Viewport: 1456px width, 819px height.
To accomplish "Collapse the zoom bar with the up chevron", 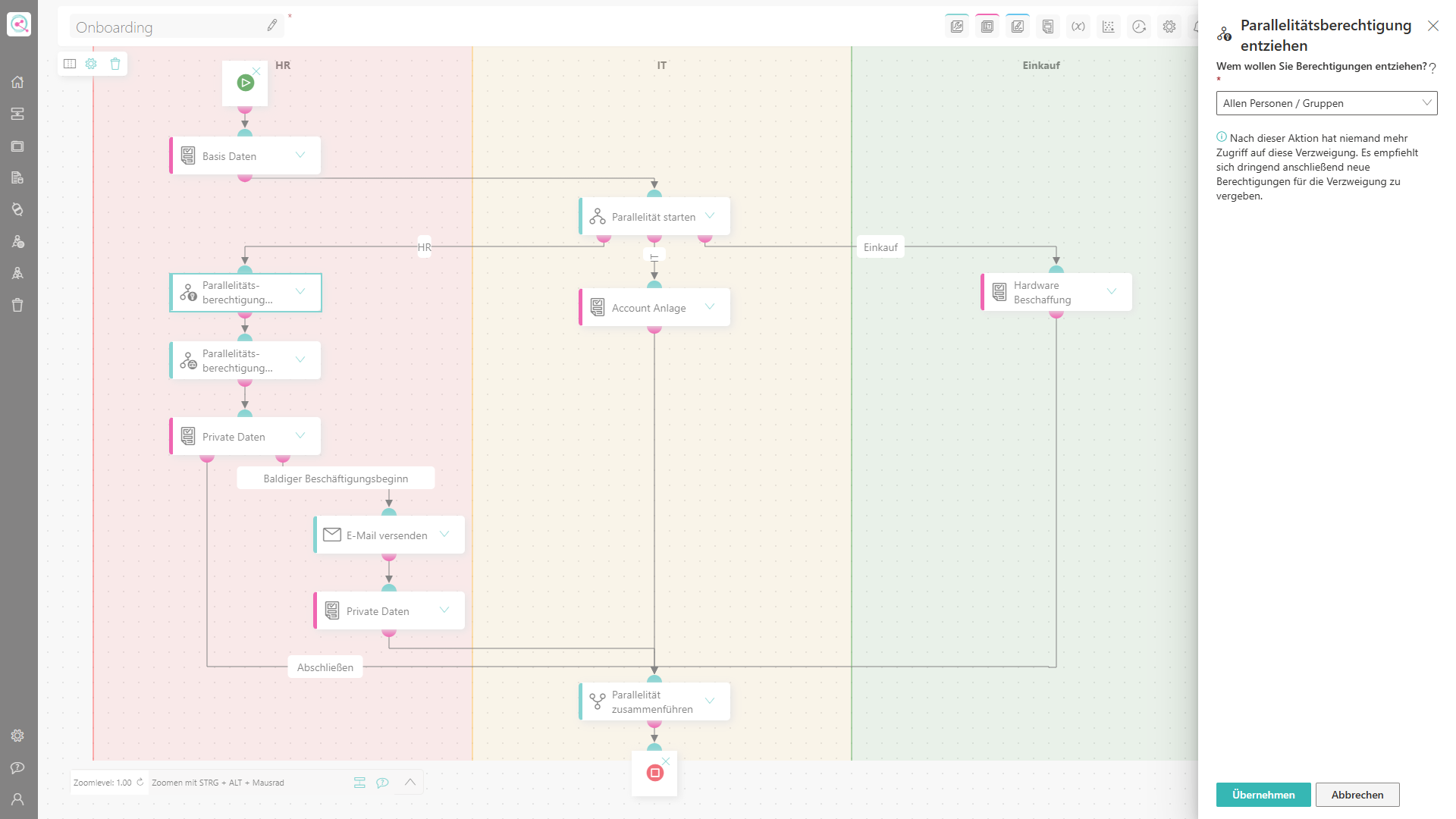I will point(410,782).
